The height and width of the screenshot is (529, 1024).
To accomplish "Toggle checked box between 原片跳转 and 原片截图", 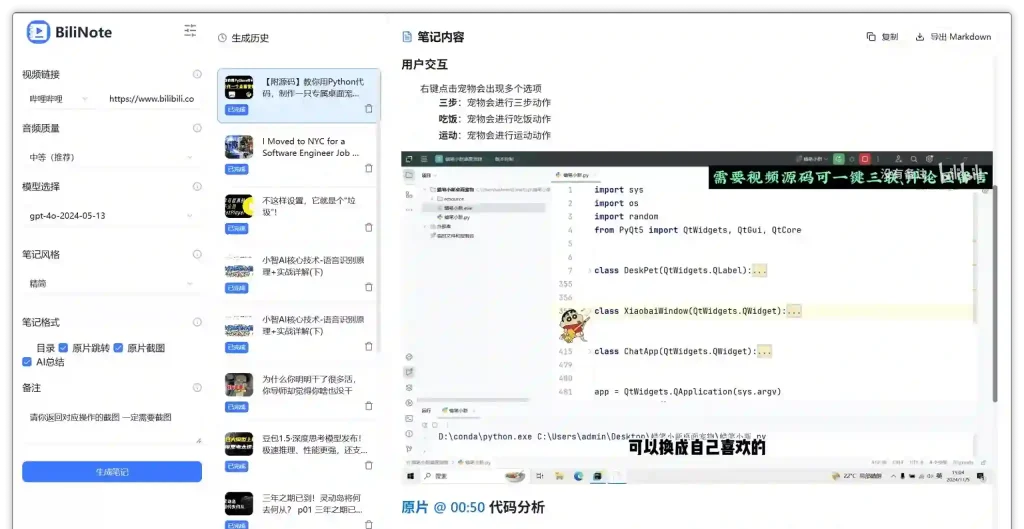I will [118, 348].
